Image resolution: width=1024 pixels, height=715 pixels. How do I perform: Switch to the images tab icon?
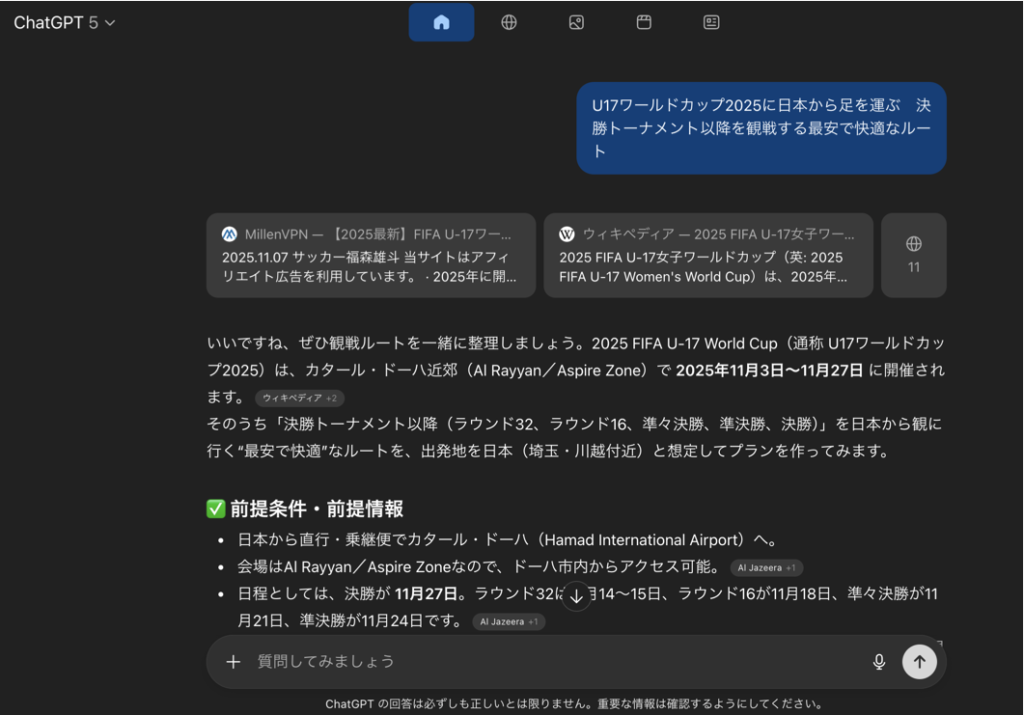576,22
